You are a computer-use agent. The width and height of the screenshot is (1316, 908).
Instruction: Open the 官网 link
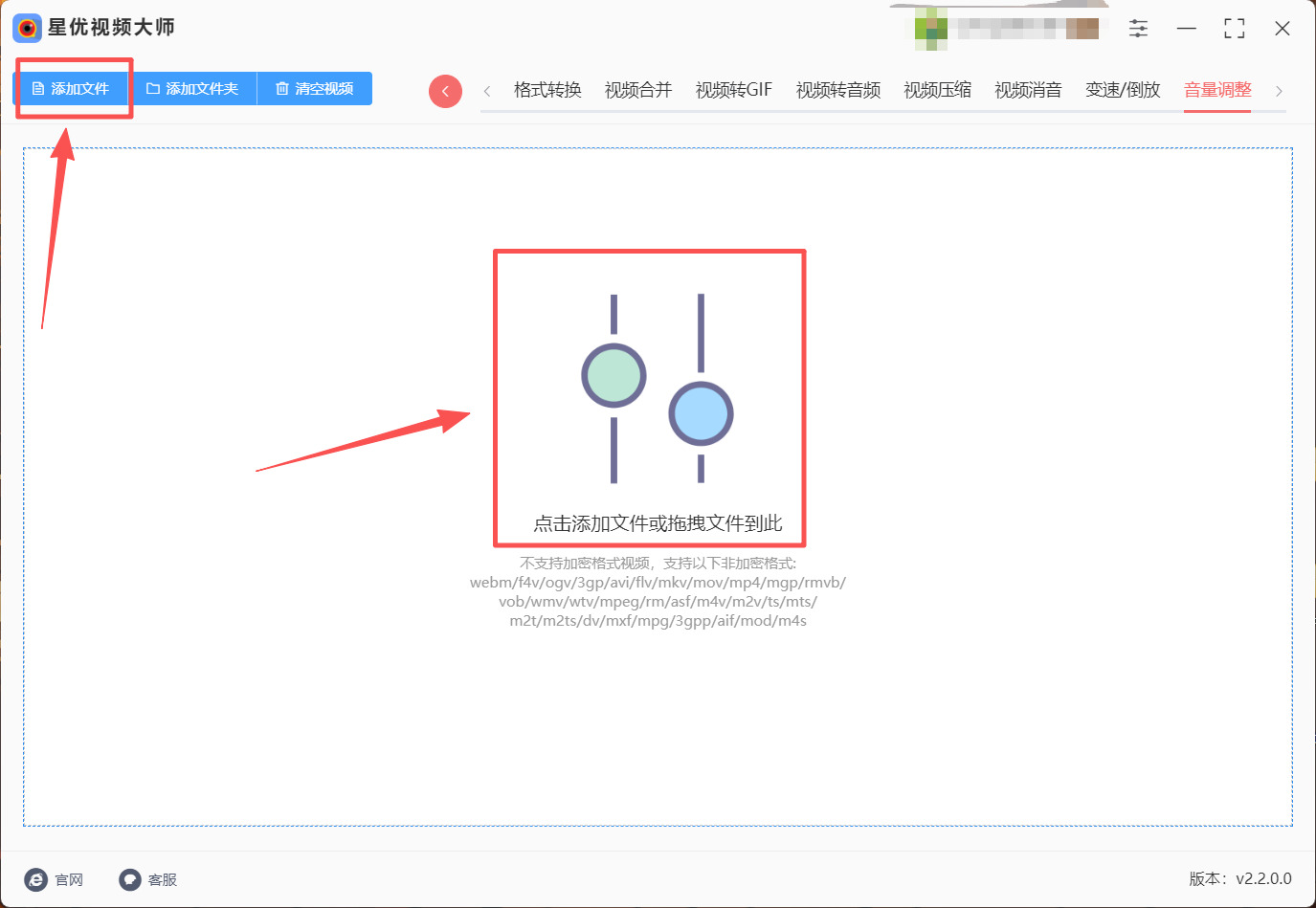(54, 879)
